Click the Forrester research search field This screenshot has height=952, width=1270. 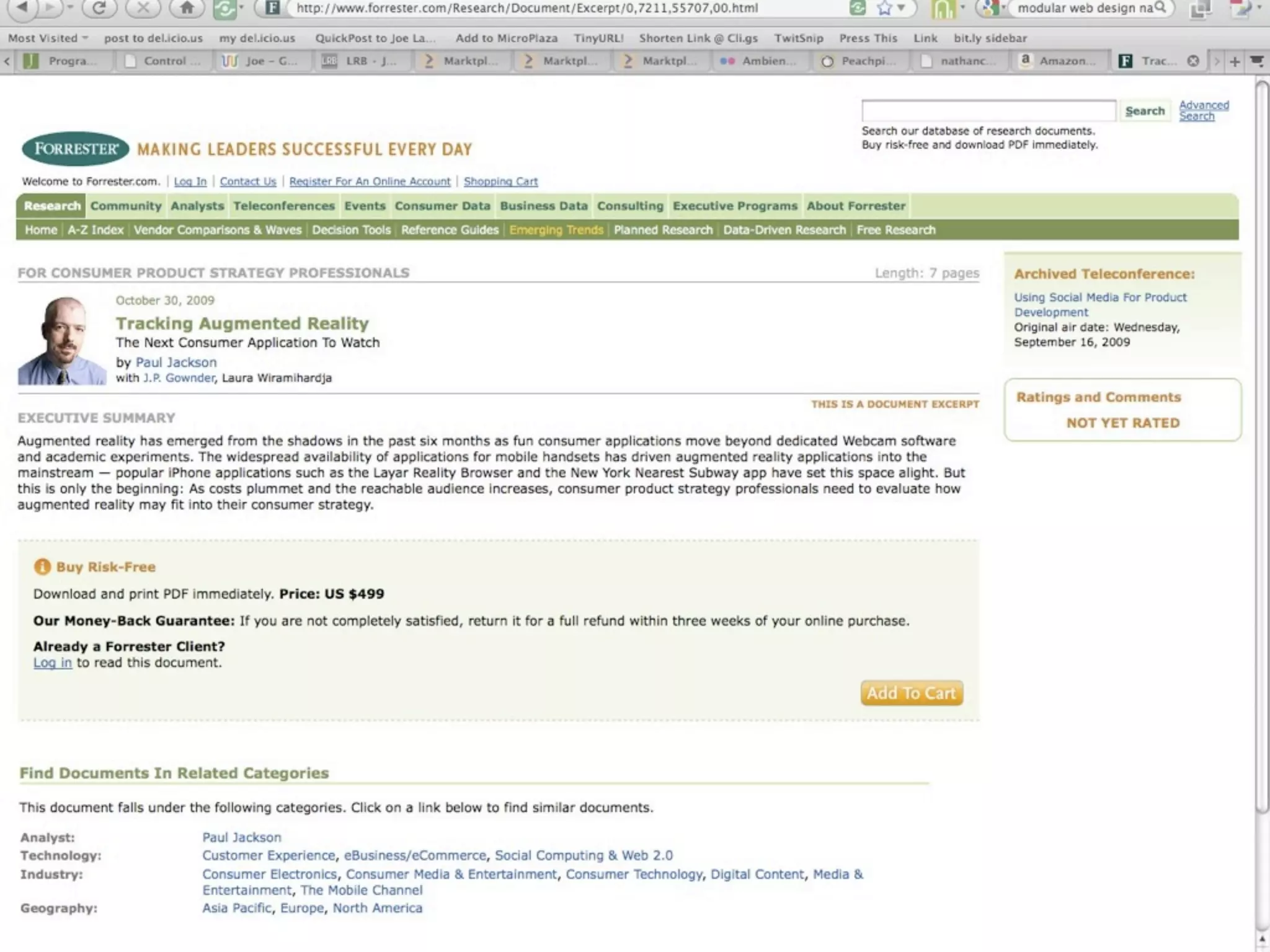click(x=988, y=111)
